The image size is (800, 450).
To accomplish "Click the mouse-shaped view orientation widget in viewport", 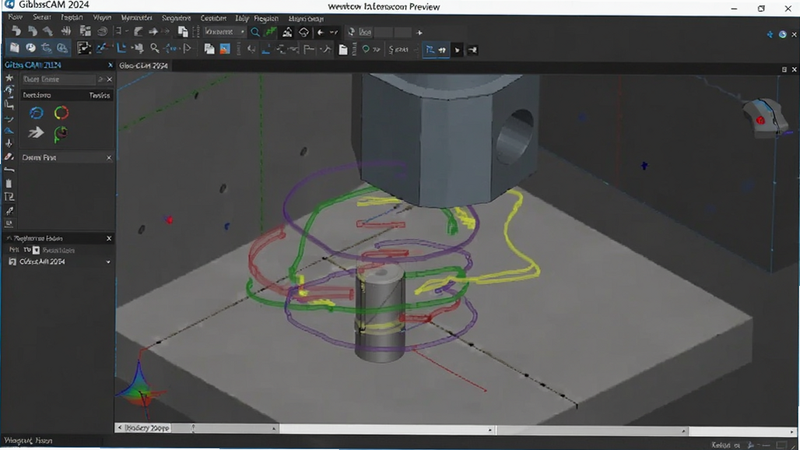I will tap(765, 118).
